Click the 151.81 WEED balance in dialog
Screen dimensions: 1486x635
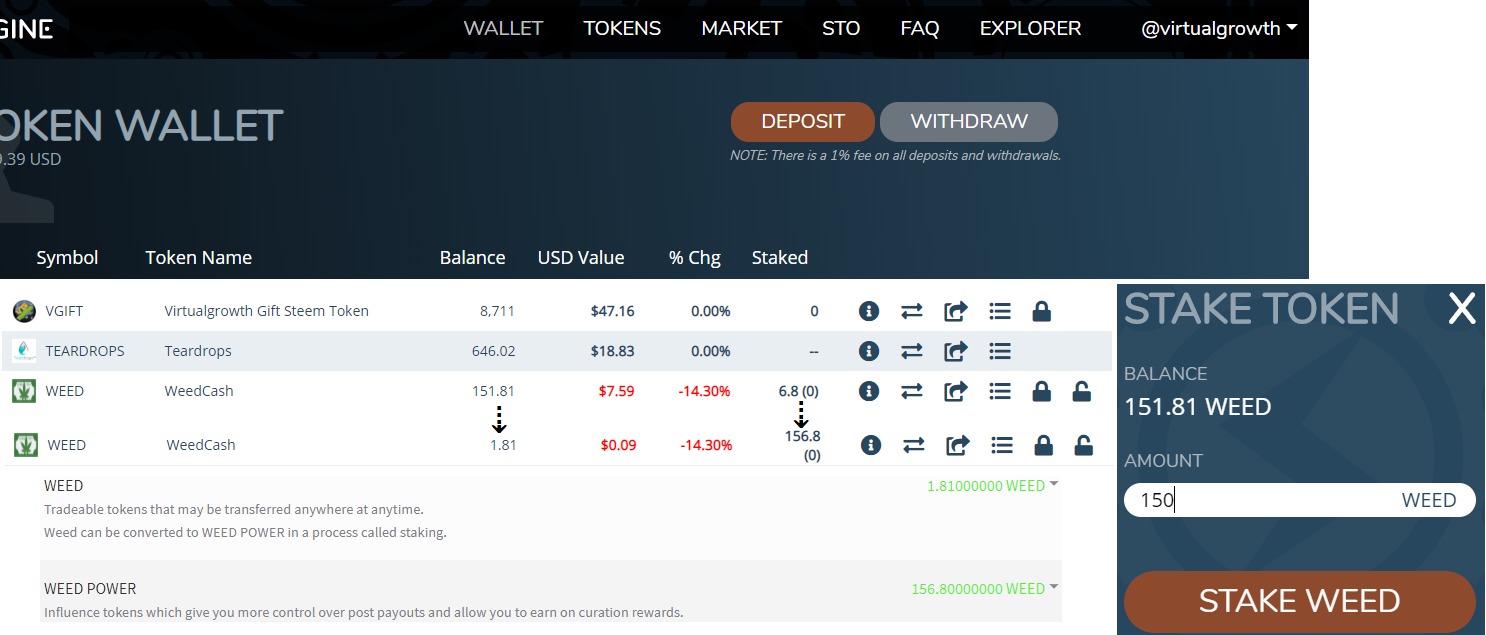1198,407
